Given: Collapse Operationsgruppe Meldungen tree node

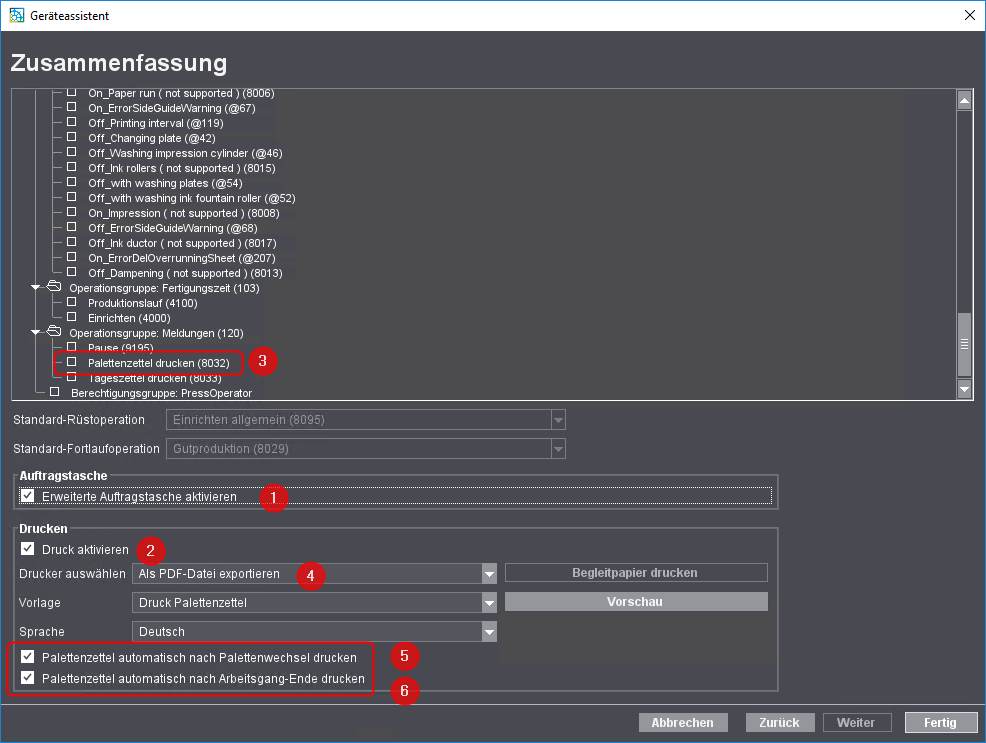Looking at the screenshot, I should [36, 332].
